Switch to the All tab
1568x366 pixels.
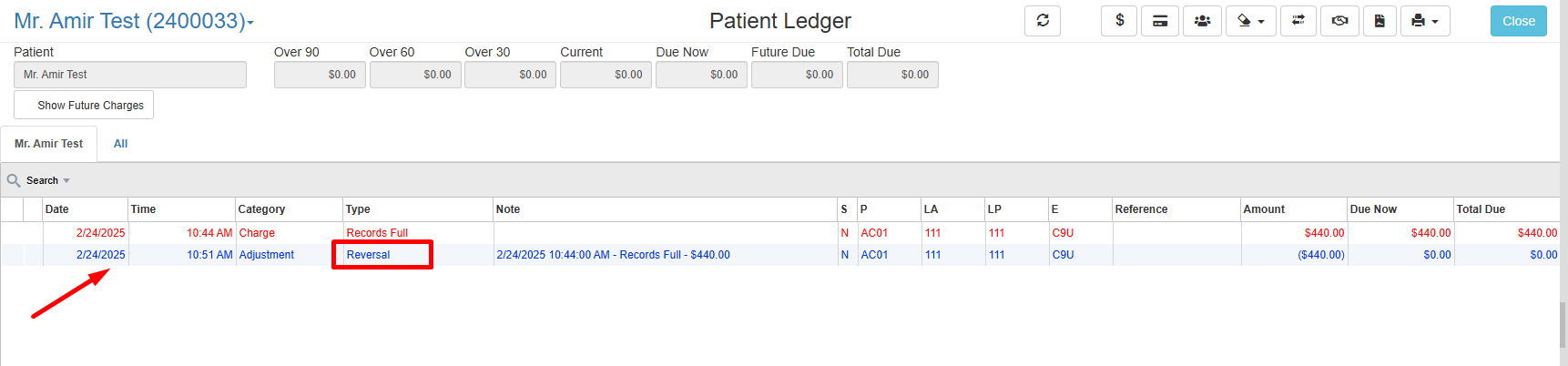click(120, 144)
